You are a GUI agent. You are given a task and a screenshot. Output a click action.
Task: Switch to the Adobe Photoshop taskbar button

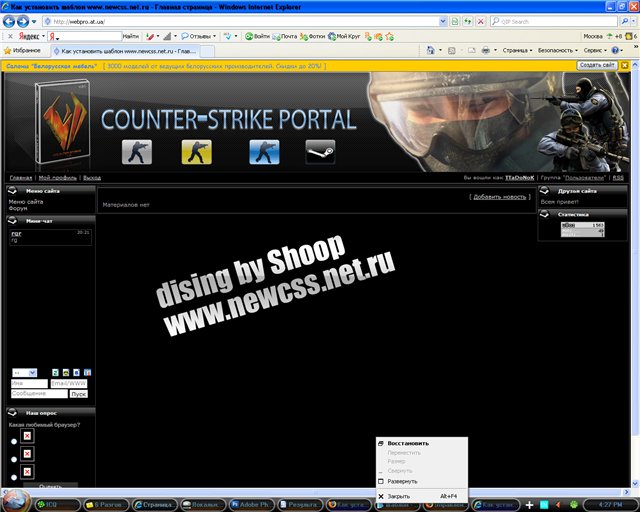coord(251,505)
